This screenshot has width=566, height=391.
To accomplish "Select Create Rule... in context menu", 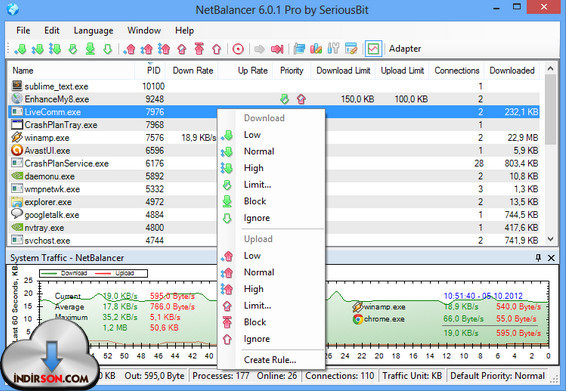I will tap(270, 360).
